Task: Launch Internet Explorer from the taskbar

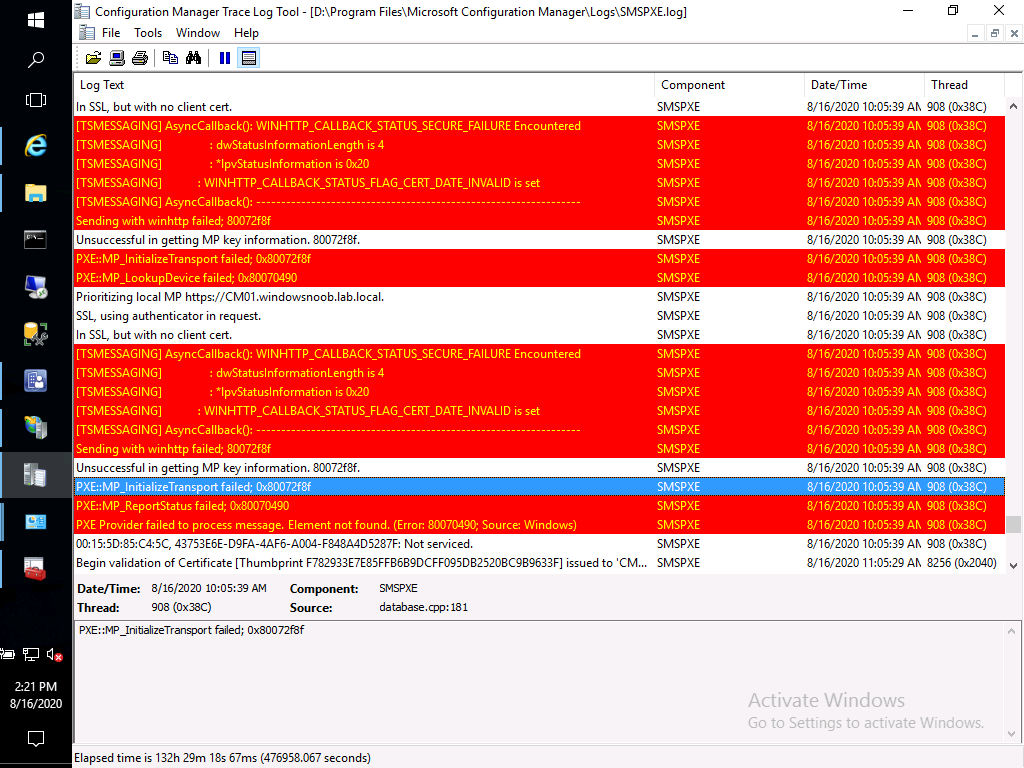Action: [36, 145]
